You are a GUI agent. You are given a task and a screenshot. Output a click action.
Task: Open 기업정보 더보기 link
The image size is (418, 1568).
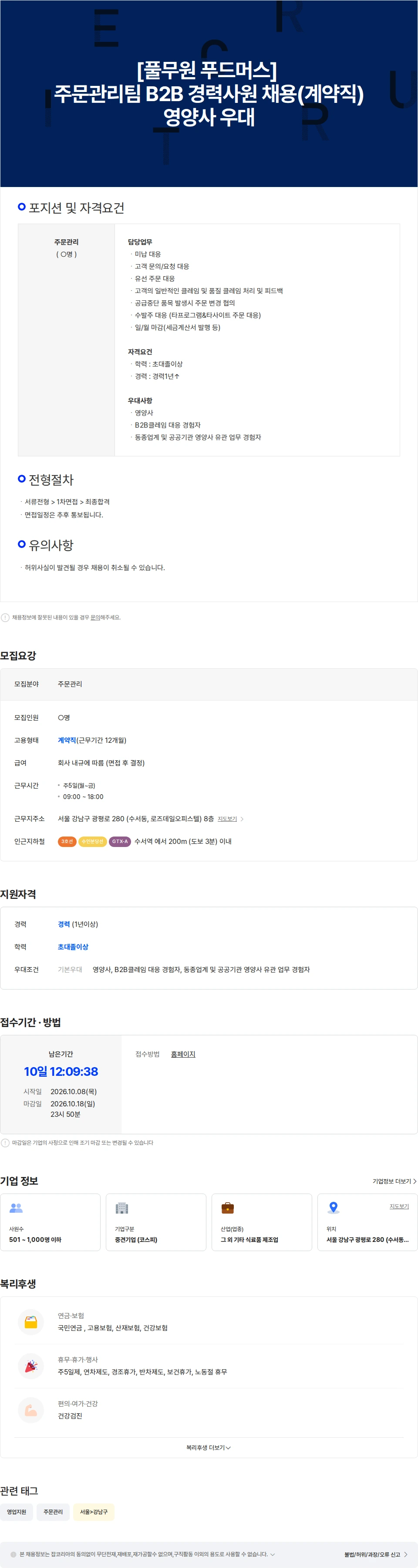click(x=394, y=1181)
